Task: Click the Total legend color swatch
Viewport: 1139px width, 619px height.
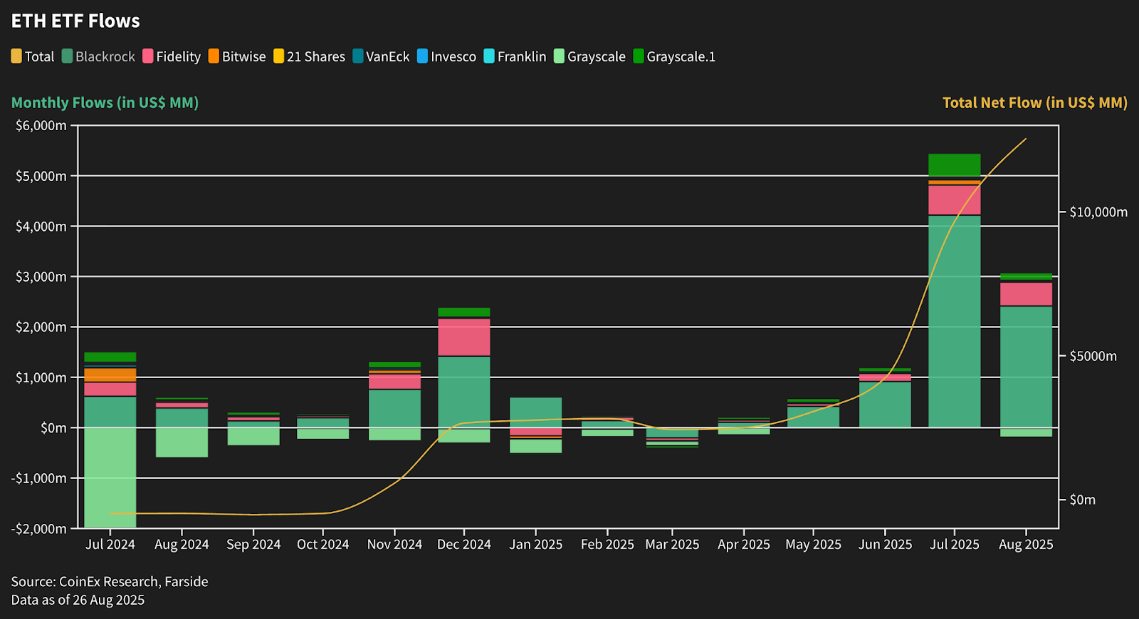Action: [x=16, y=57]
